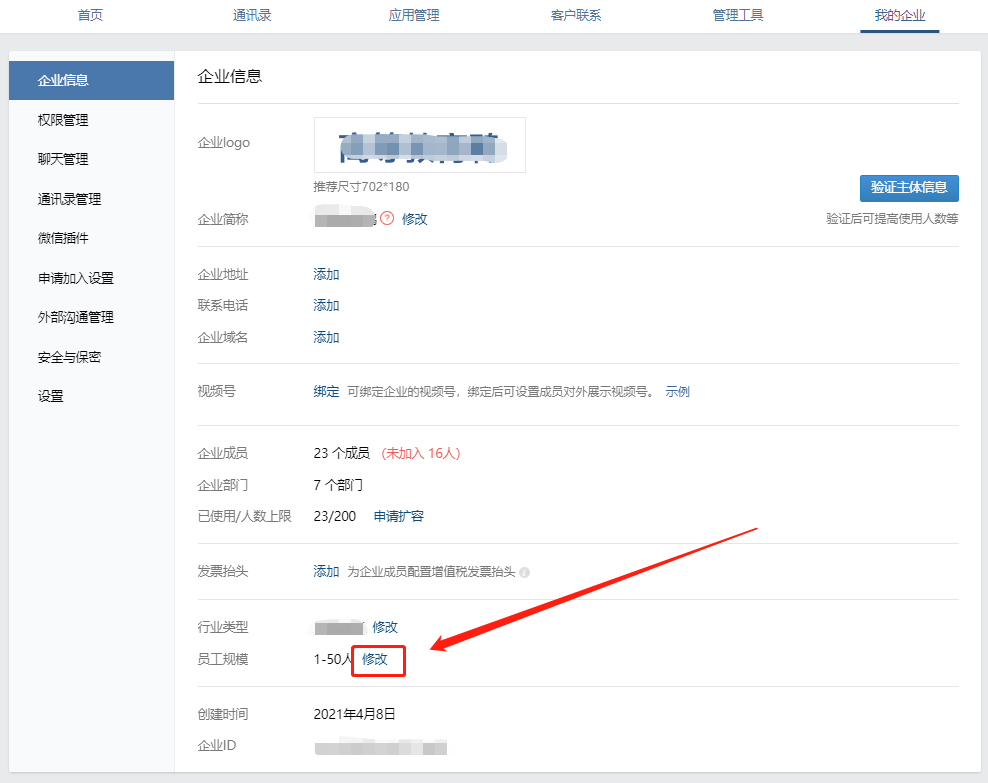Select the 管理工具 tab
This screenshot has width=988, height=783.
[x=737, y=15]
